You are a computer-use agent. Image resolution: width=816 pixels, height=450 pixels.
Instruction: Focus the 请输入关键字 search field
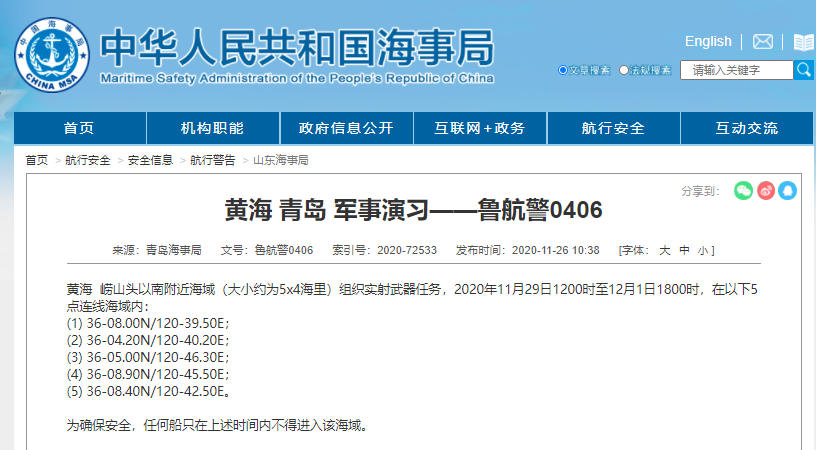(x=737, y=70)
